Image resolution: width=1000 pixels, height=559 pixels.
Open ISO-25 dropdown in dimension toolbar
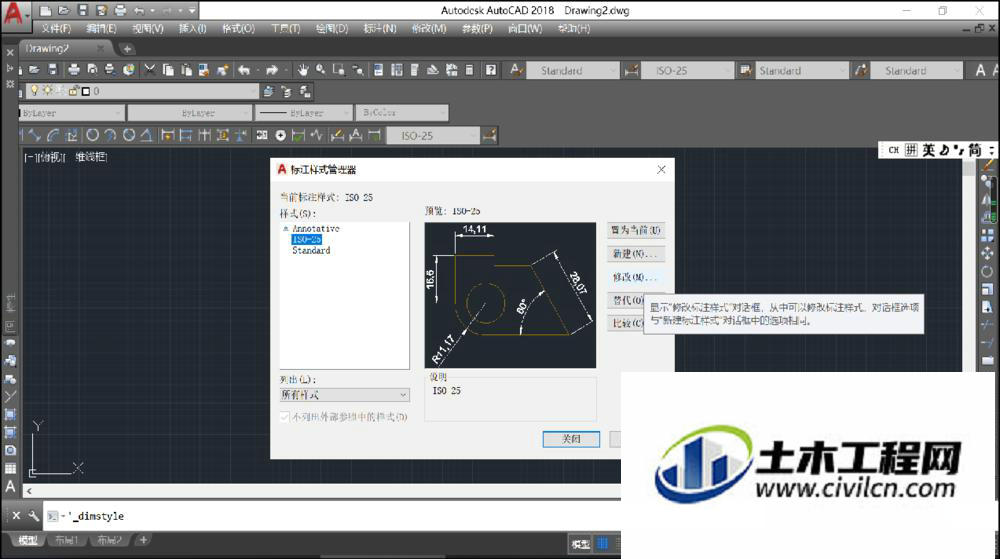click(433, 135)
